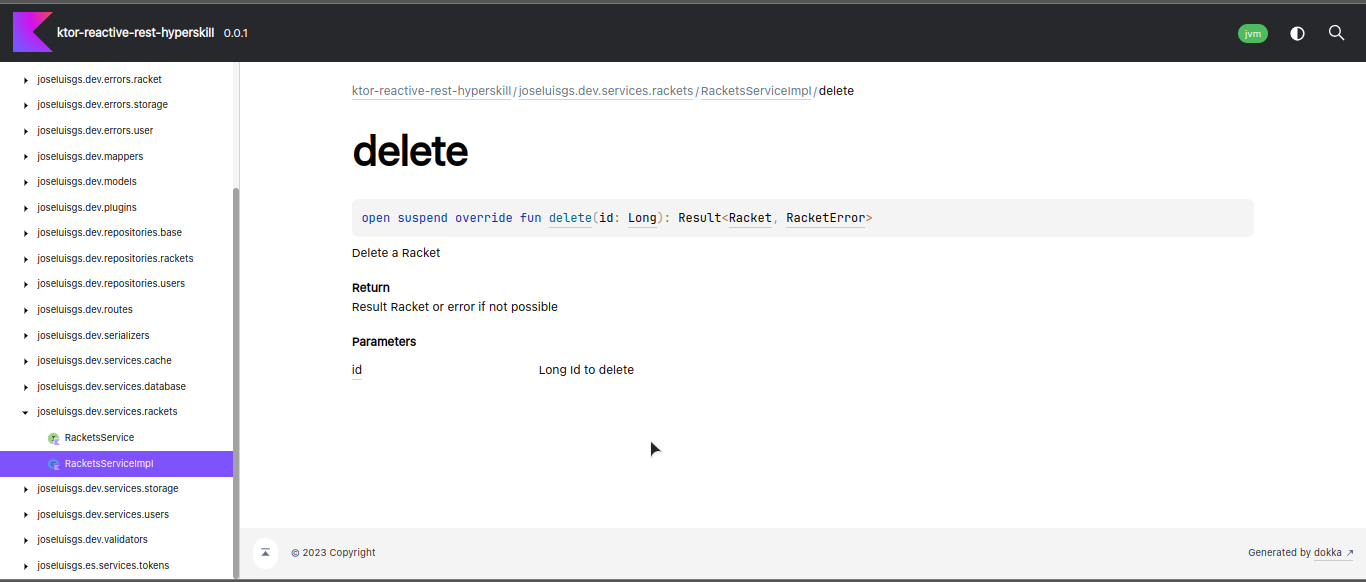Viewport: 1366px width, 582px height.
Task: Open joseluisgs.dev.repositories.users in sidebar
Action: point(111,284)
